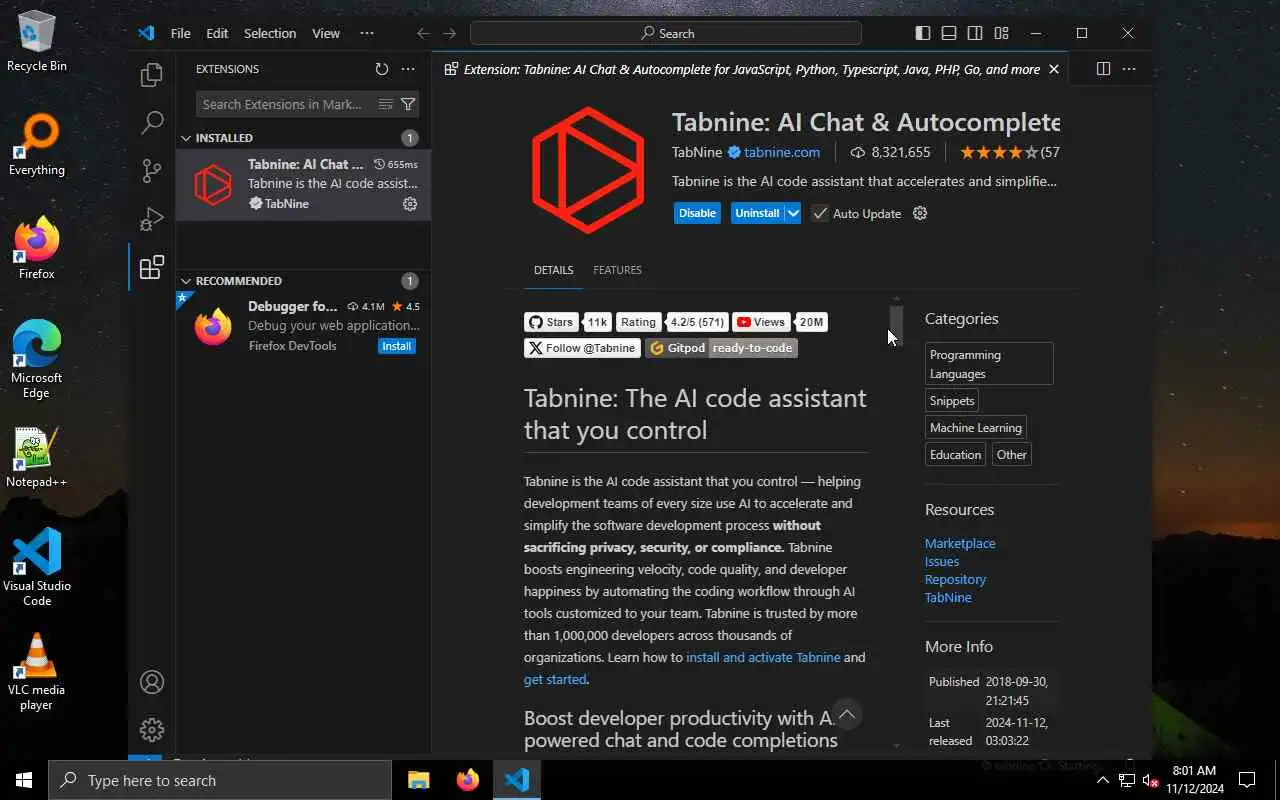Viewport: 1280px width, 800px height.
Task: Click the GitHub Stars 11k badge
Action: click(568, 322)
